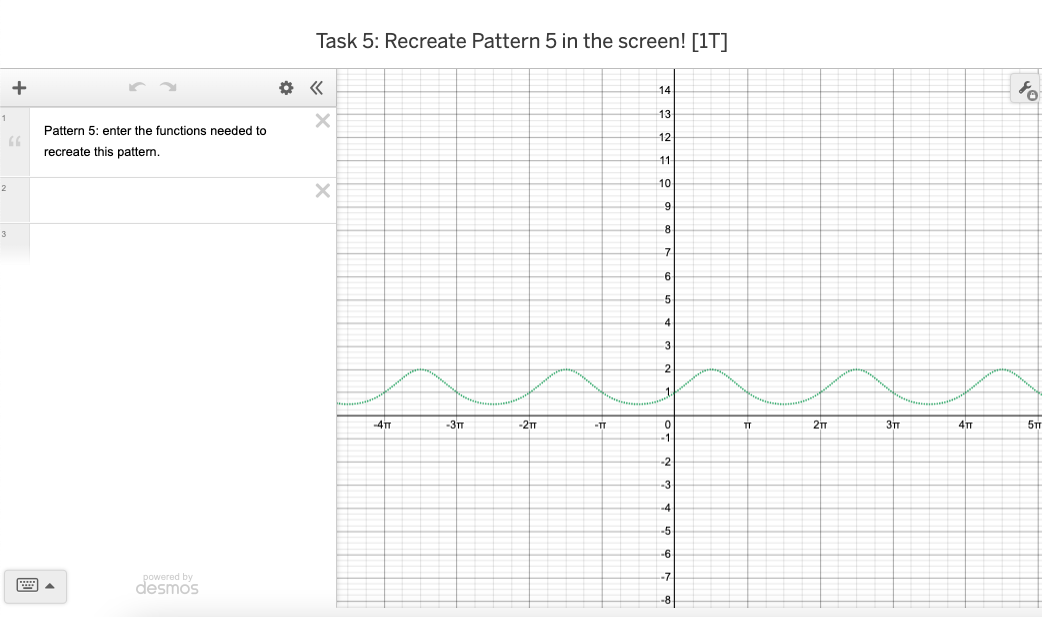Screen dimensions: 1042x617
Task: Show the on-screen keyboard keypad
Action: point(35,586)
